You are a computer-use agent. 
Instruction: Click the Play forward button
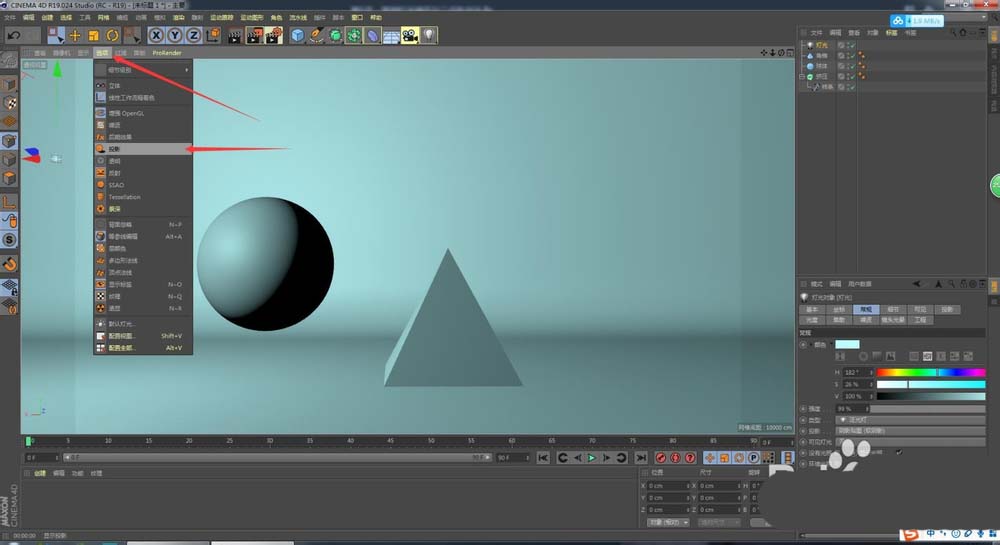point(592,458)
